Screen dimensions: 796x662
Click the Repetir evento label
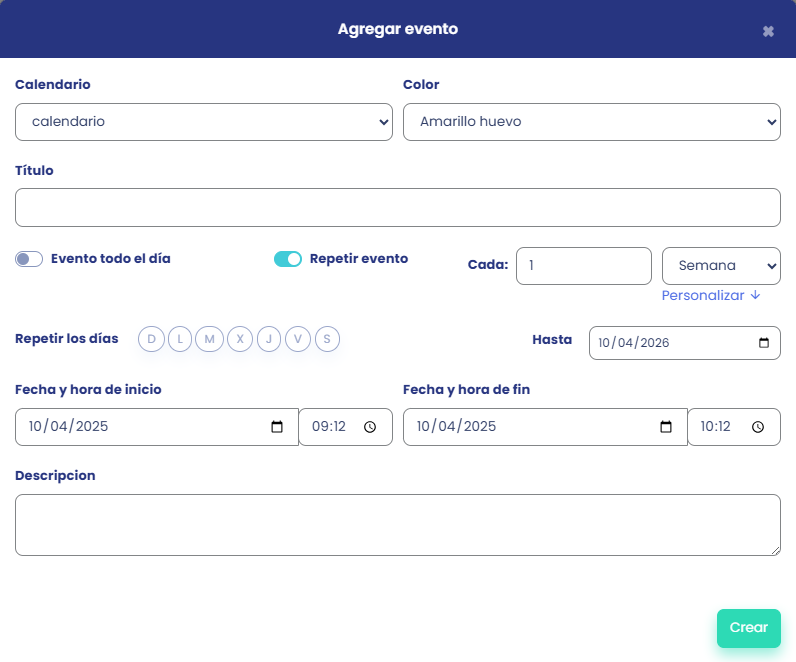point(359,259)
